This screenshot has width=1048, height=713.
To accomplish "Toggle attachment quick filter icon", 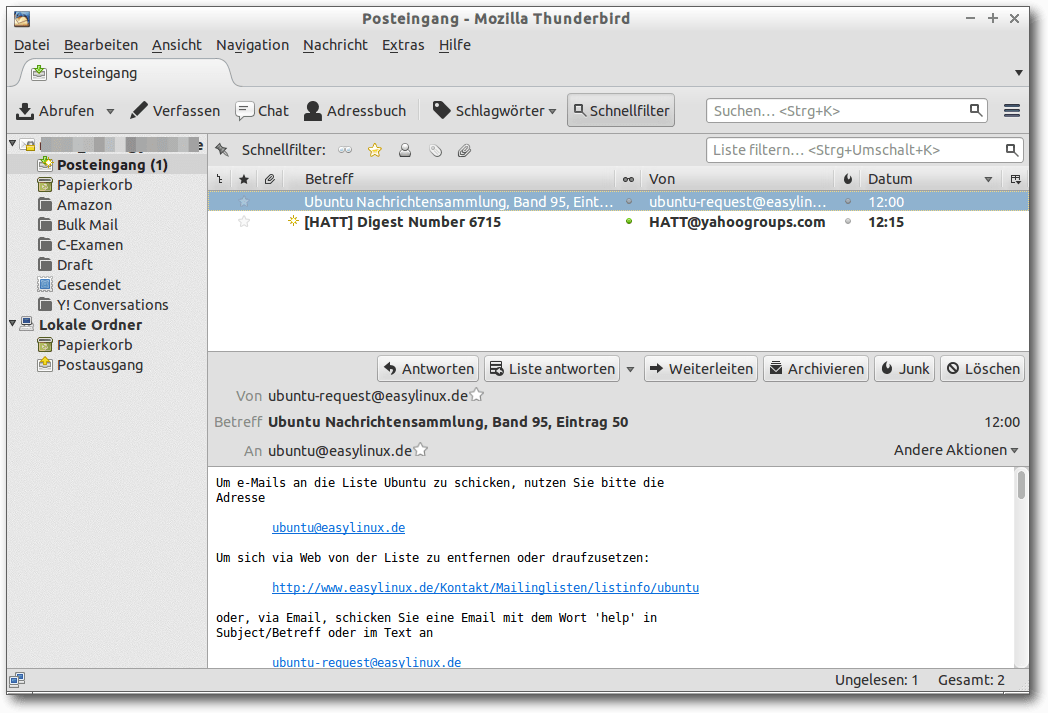I will [x=465, y=150].
